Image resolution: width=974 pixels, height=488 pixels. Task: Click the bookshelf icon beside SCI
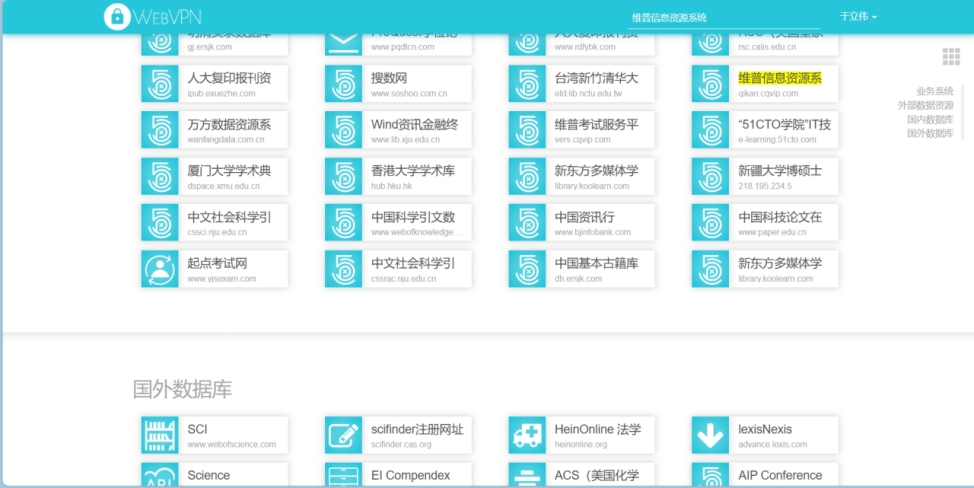pyautogui.click(x=160, y=435)
